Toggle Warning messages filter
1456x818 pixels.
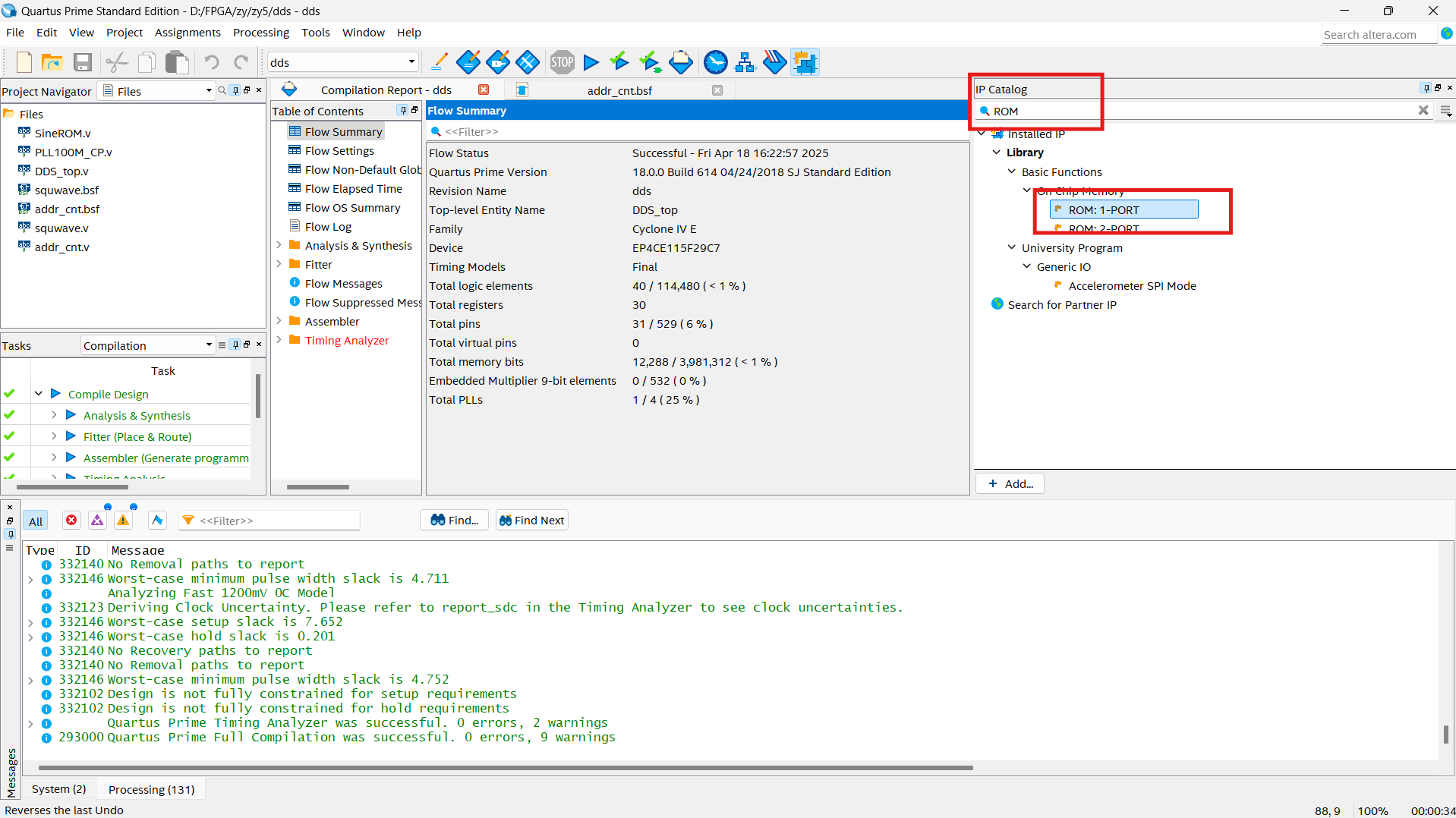point(123,521)
